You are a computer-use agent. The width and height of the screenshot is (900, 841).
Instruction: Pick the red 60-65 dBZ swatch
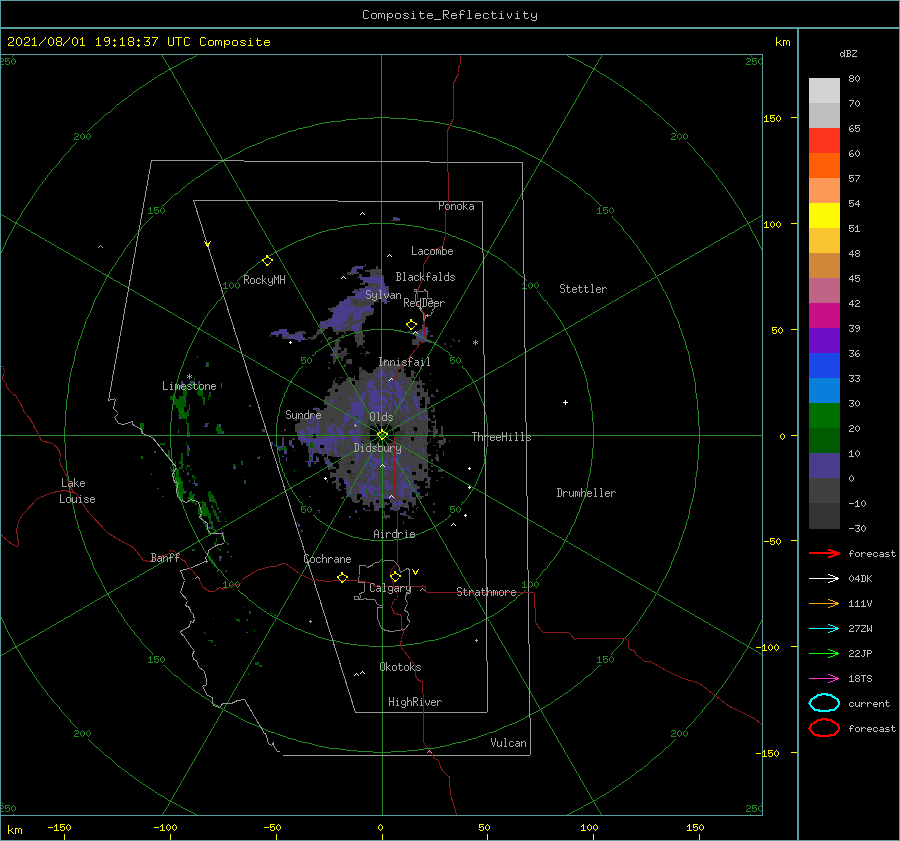824,140
